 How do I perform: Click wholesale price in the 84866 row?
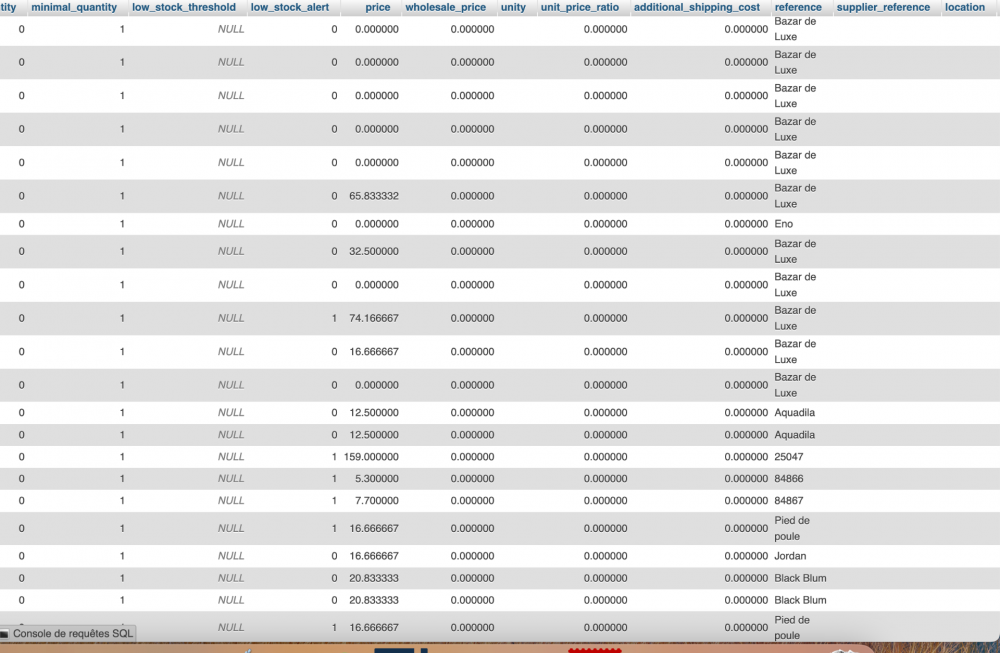pos(472,478)
